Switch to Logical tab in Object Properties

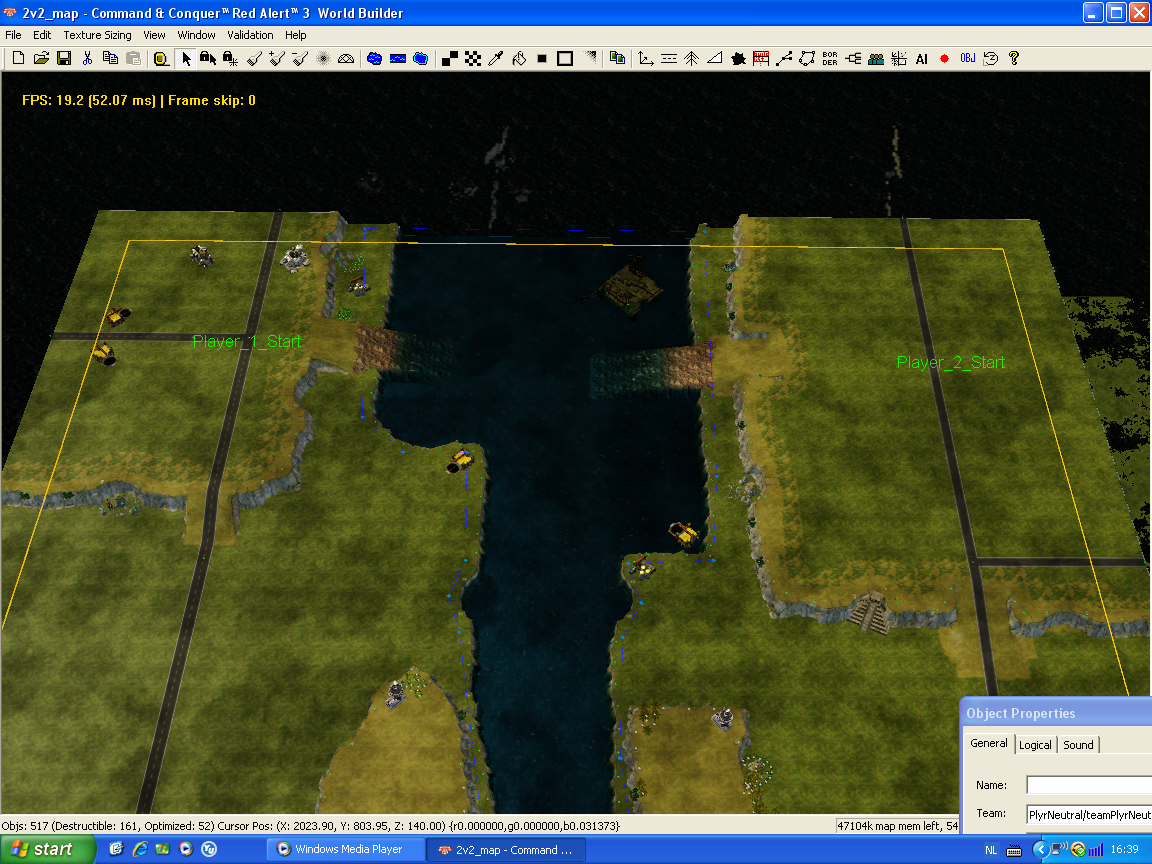click(x=1035, y=745)
